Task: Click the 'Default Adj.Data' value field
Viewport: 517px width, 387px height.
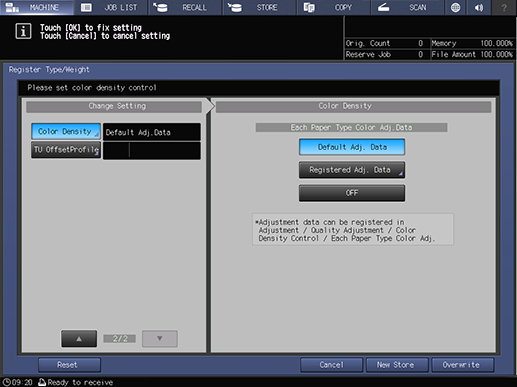Action: click(152, 132)
